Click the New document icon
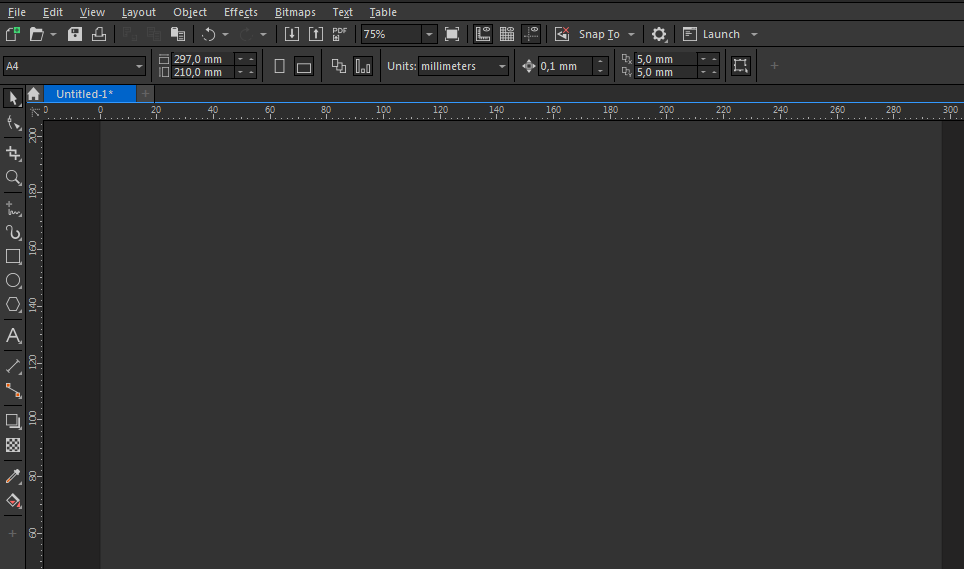The height and width of the screenshot is (569, 964). click(x=13, y=34)
